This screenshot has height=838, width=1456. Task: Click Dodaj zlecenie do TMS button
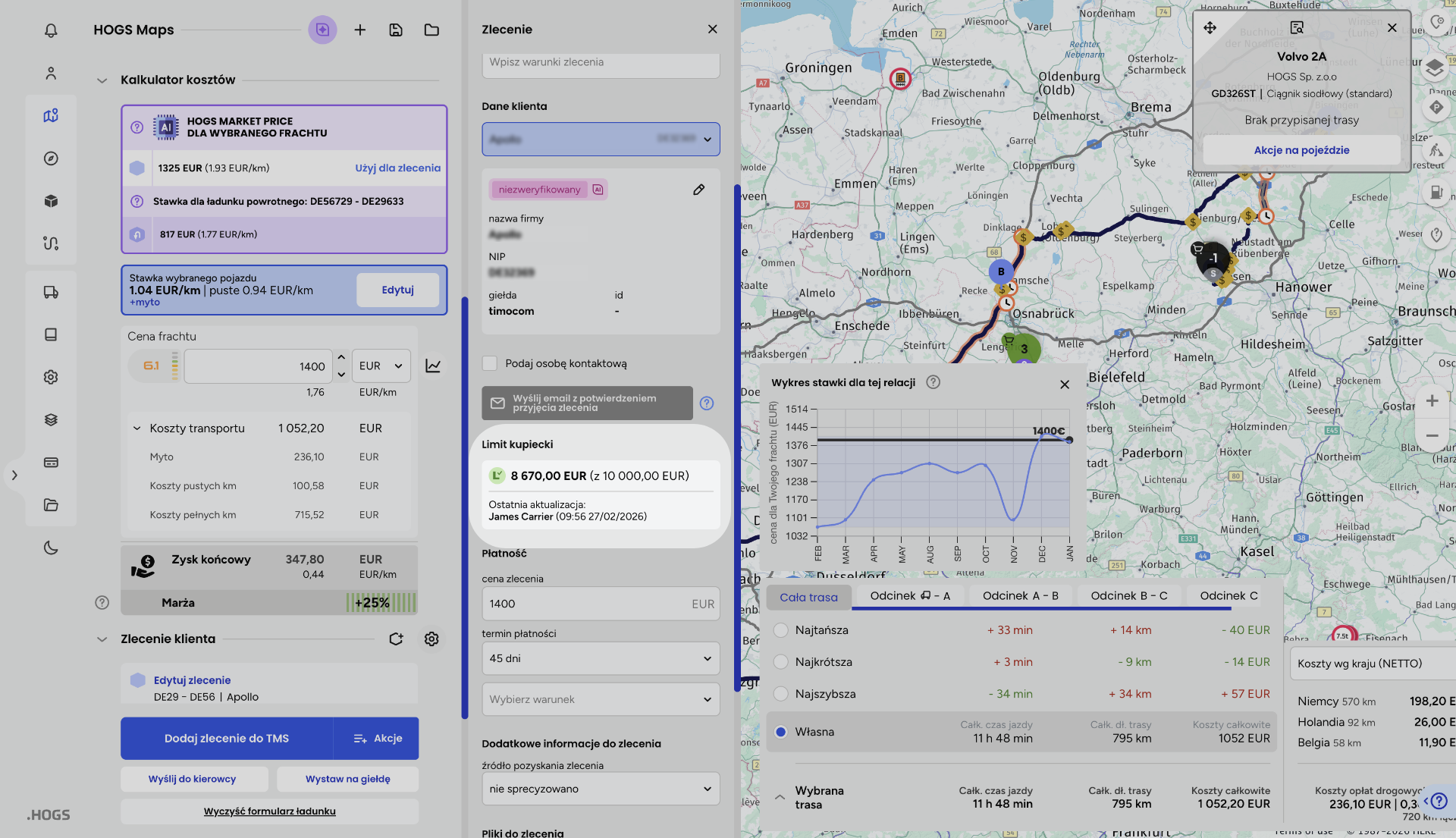coord(226,739)
